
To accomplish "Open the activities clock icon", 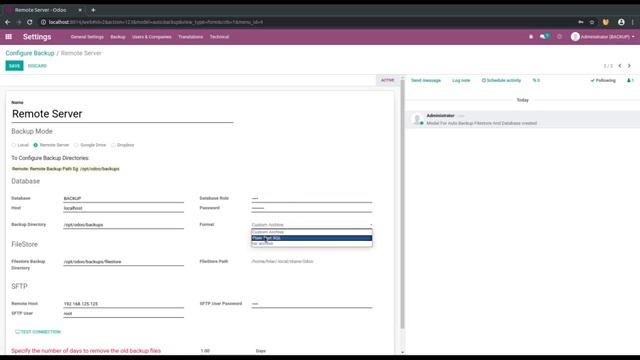I will coord(560,37).
